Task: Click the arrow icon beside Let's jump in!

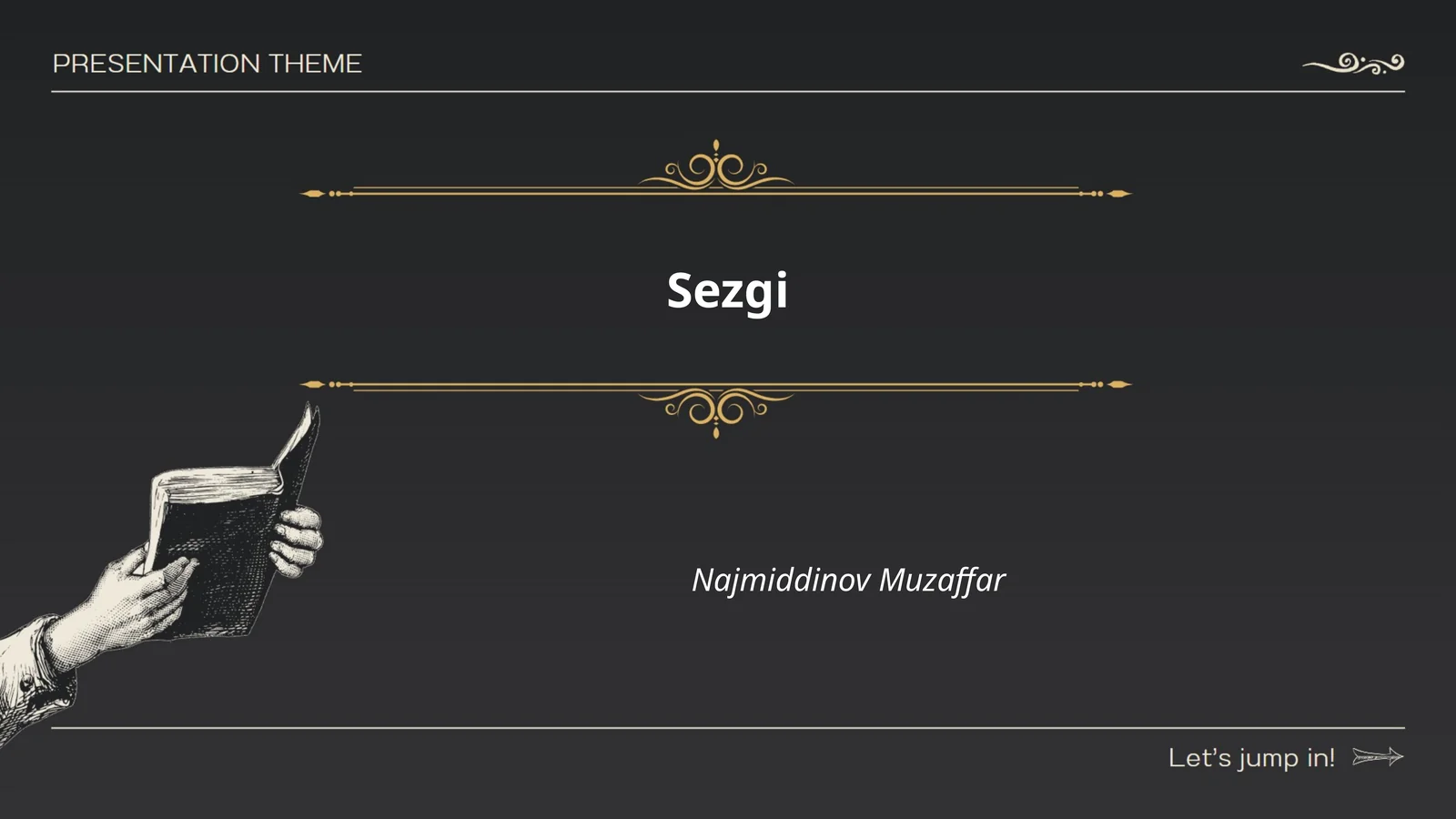Action: (x=1378, y=757)
